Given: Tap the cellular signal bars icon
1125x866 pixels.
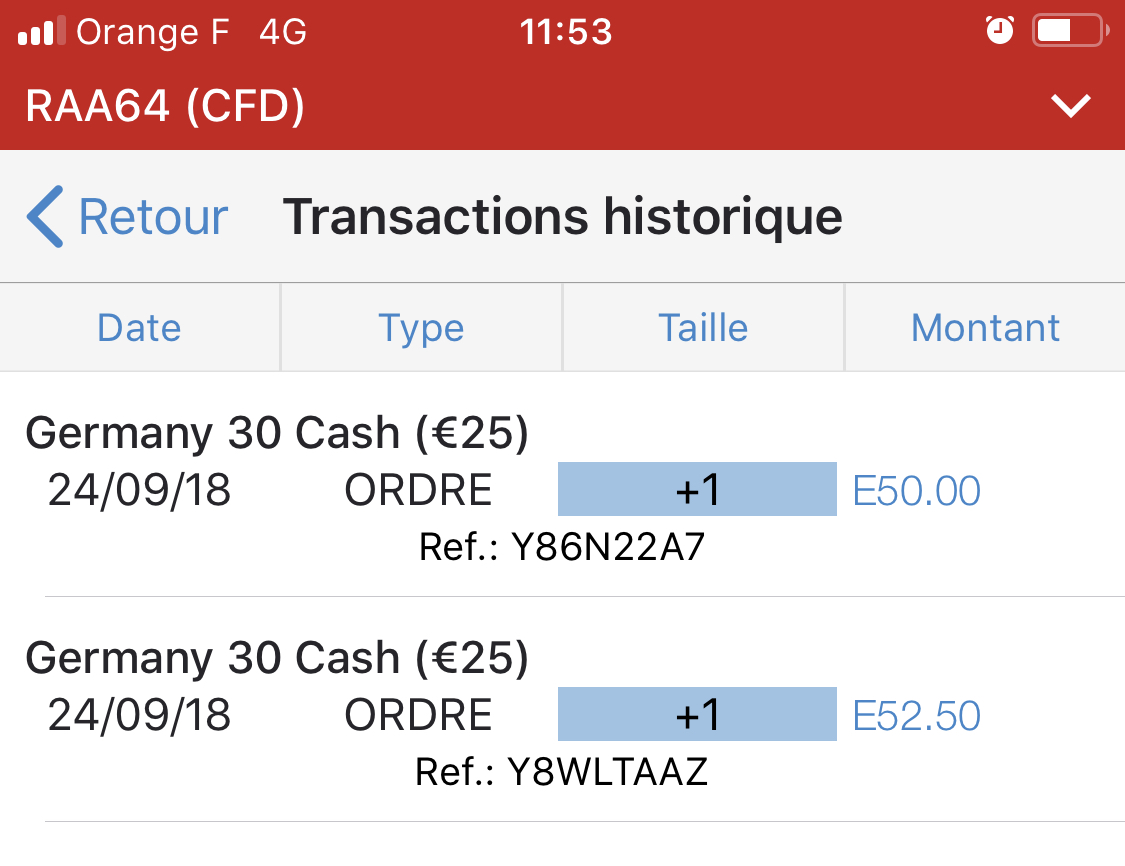Looking at the screenshot, I should tap(41, 32).
